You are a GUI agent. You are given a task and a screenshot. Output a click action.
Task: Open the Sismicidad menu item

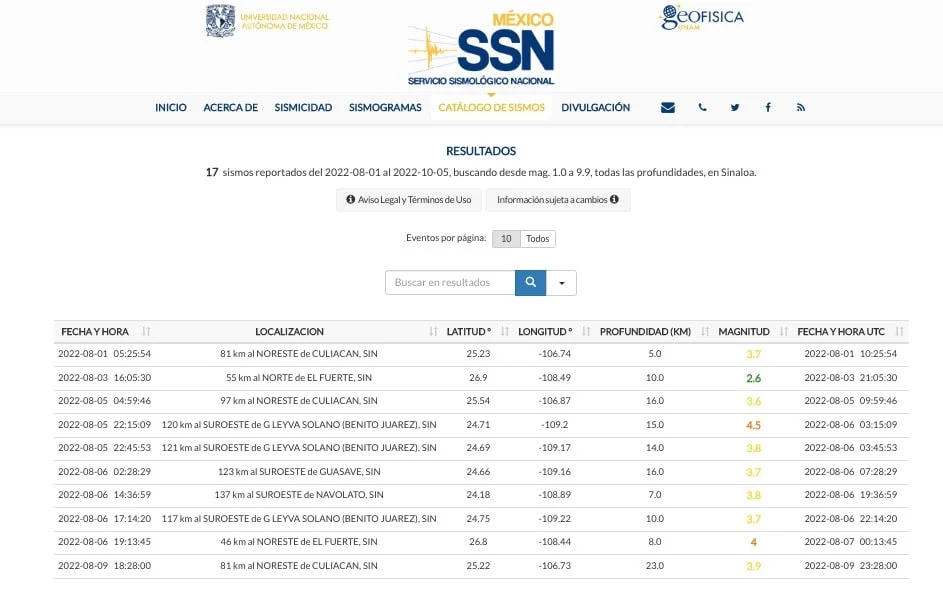tap(303, 108)
